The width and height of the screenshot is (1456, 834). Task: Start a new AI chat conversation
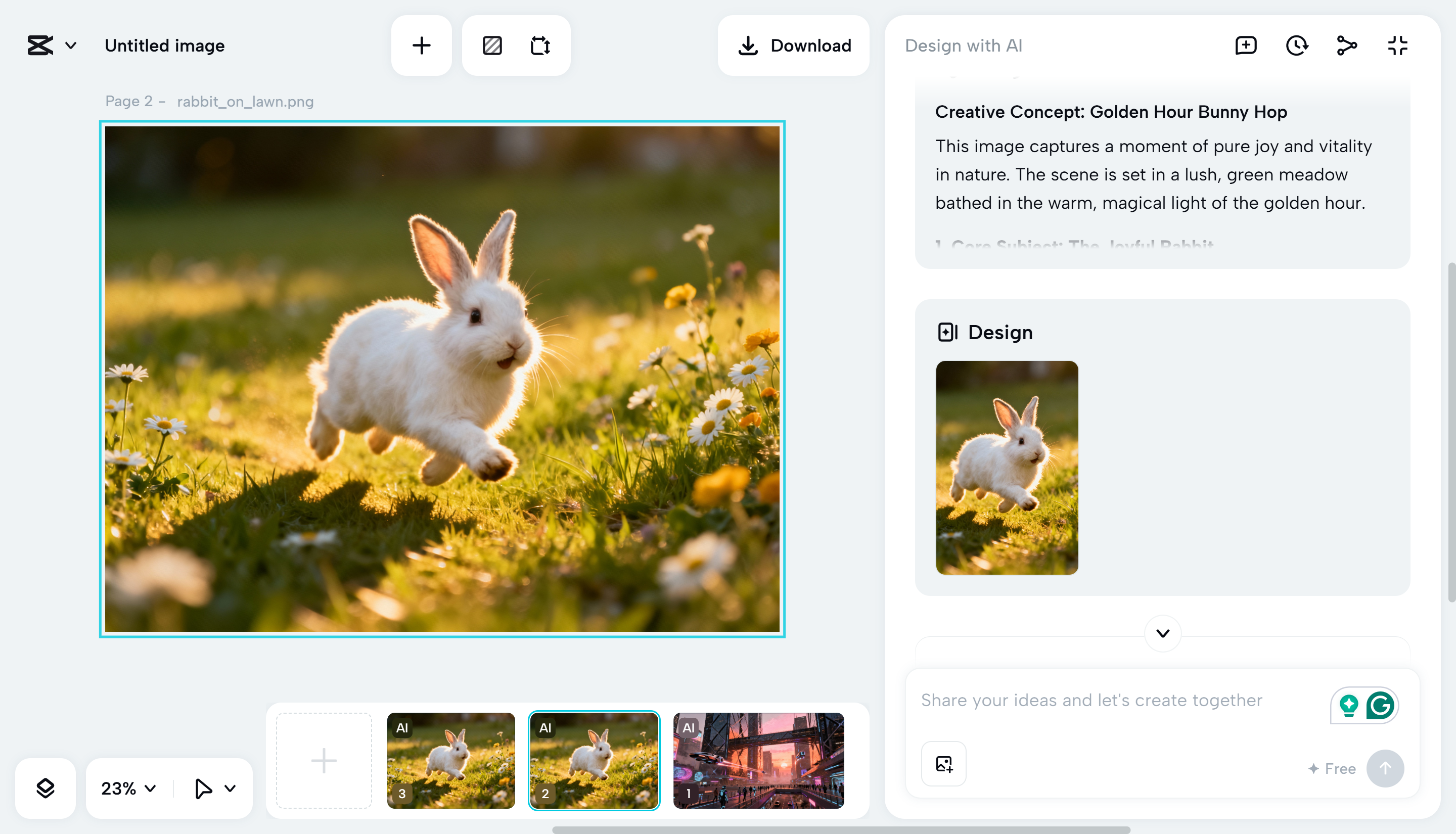point(1245,45)
